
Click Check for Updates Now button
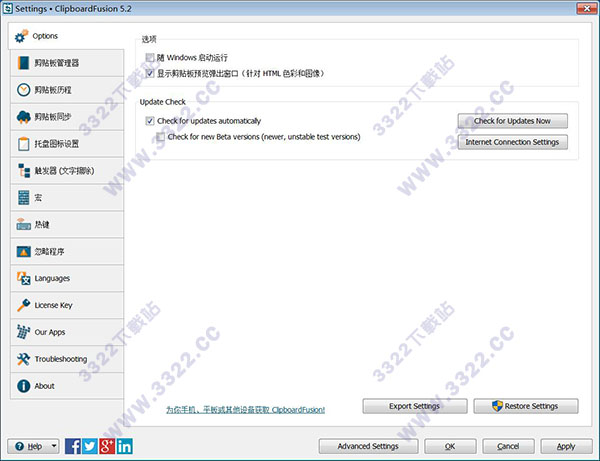(x=512, y=121)
